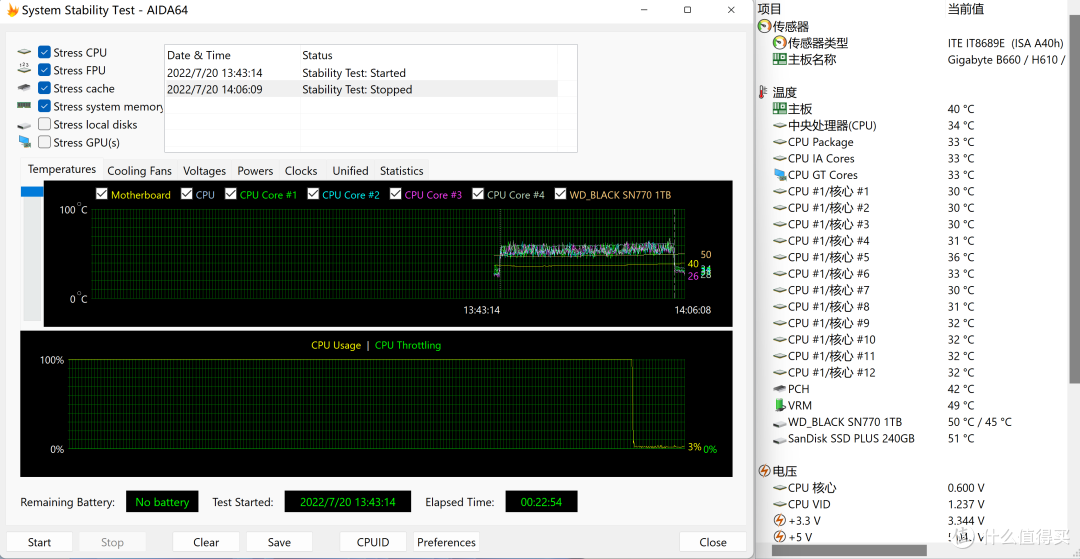The height and width of the screenshot is (559, 1080).
Task: Click the Stress FPU 123 icon
Action: pos(25,70)
